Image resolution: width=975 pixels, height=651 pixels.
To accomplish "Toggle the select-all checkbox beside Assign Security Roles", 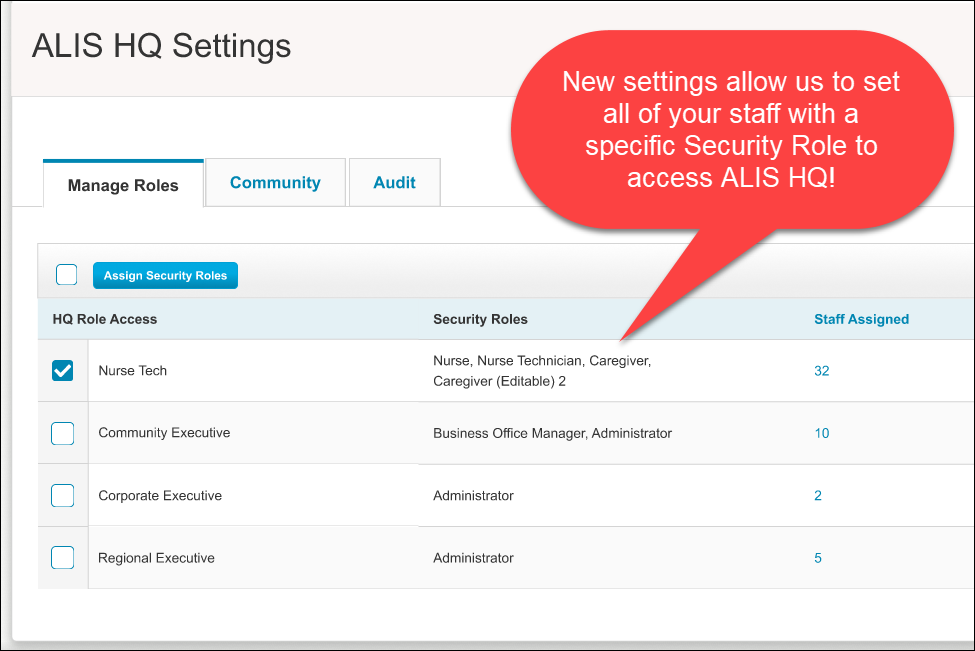I will [67, 274].
